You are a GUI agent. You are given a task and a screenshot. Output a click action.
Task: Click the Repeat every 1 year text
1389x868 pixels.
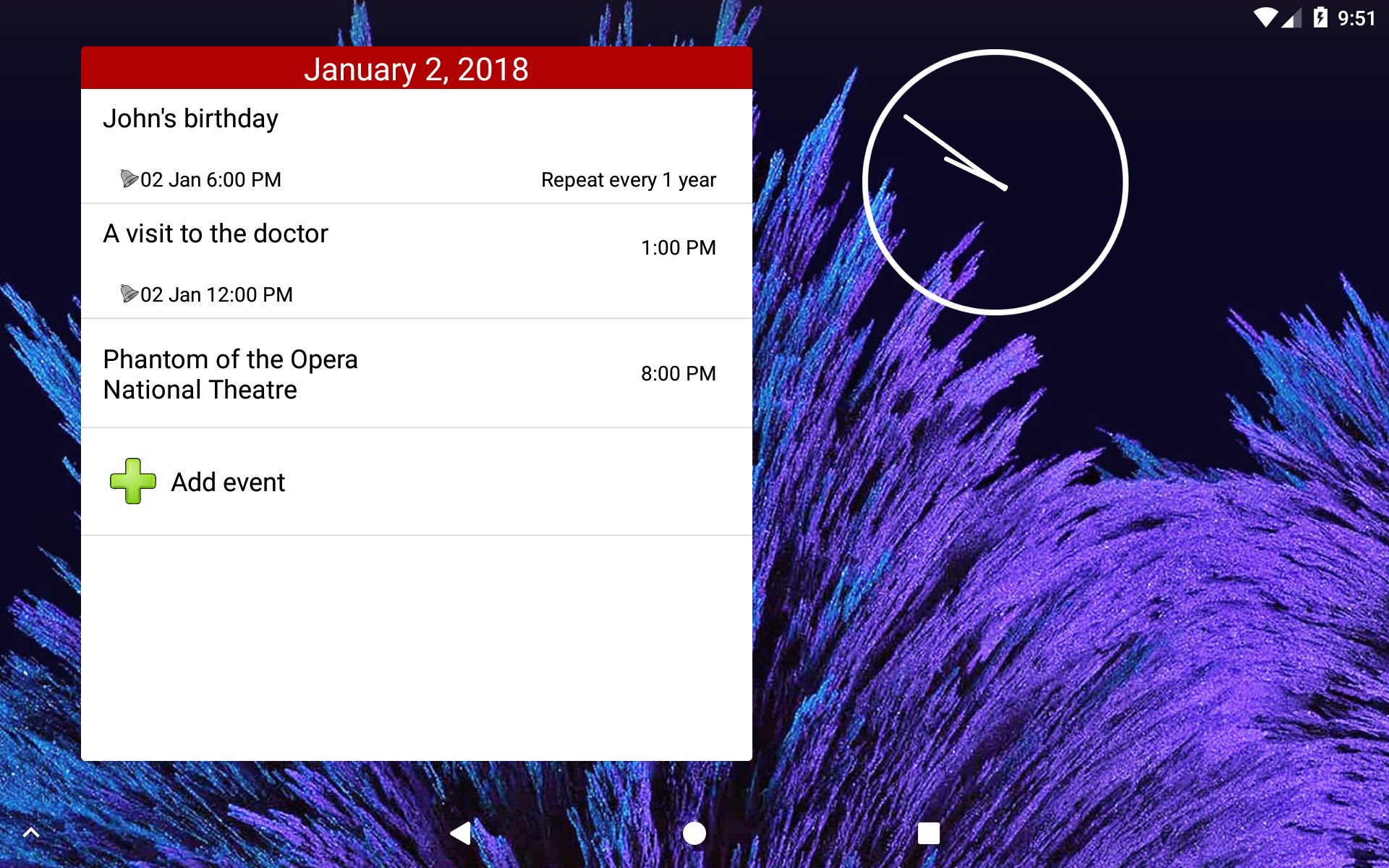(629, 179)
